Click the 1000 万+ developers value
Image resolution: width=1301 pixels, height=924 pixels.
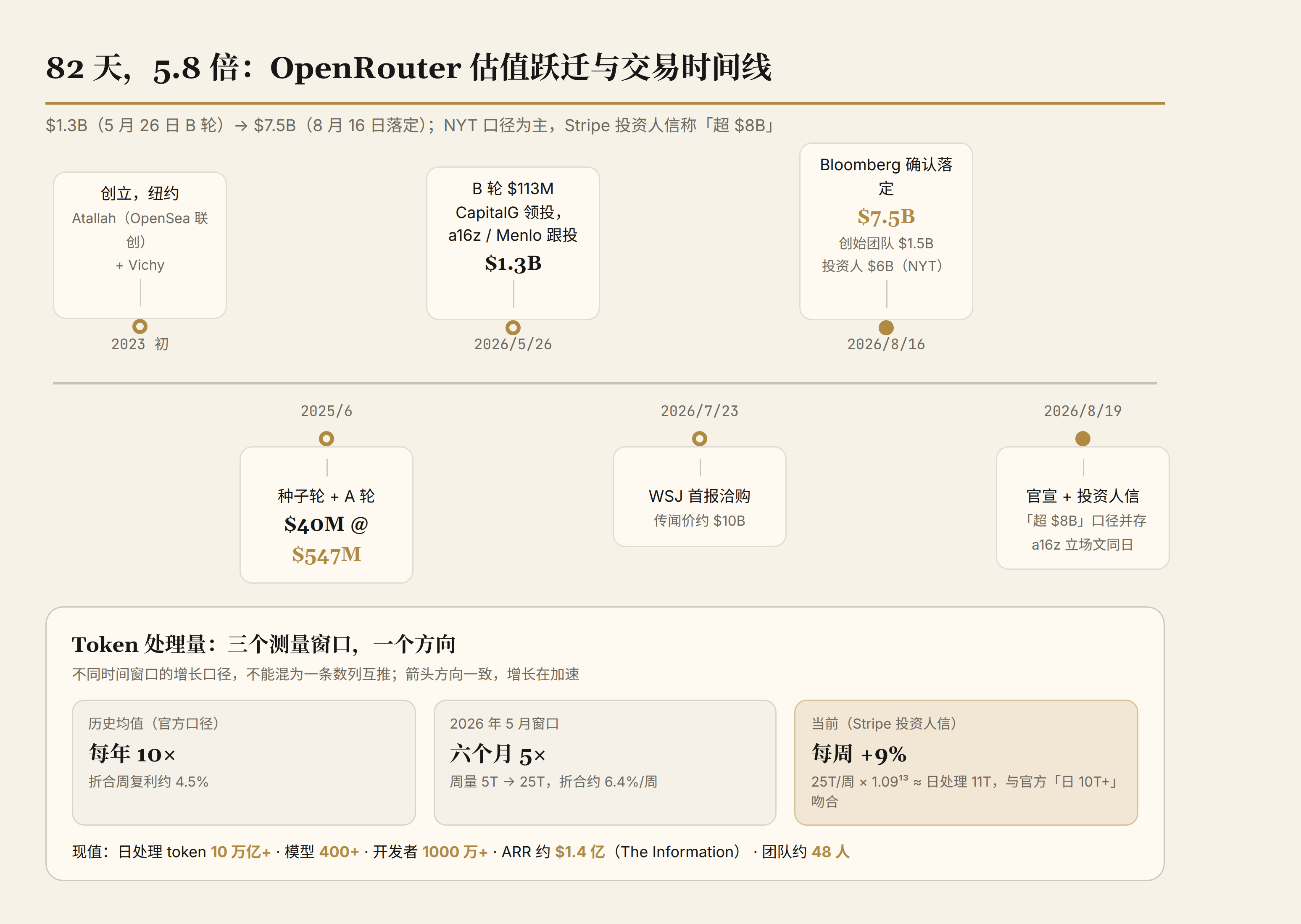[x=455, y=852]
